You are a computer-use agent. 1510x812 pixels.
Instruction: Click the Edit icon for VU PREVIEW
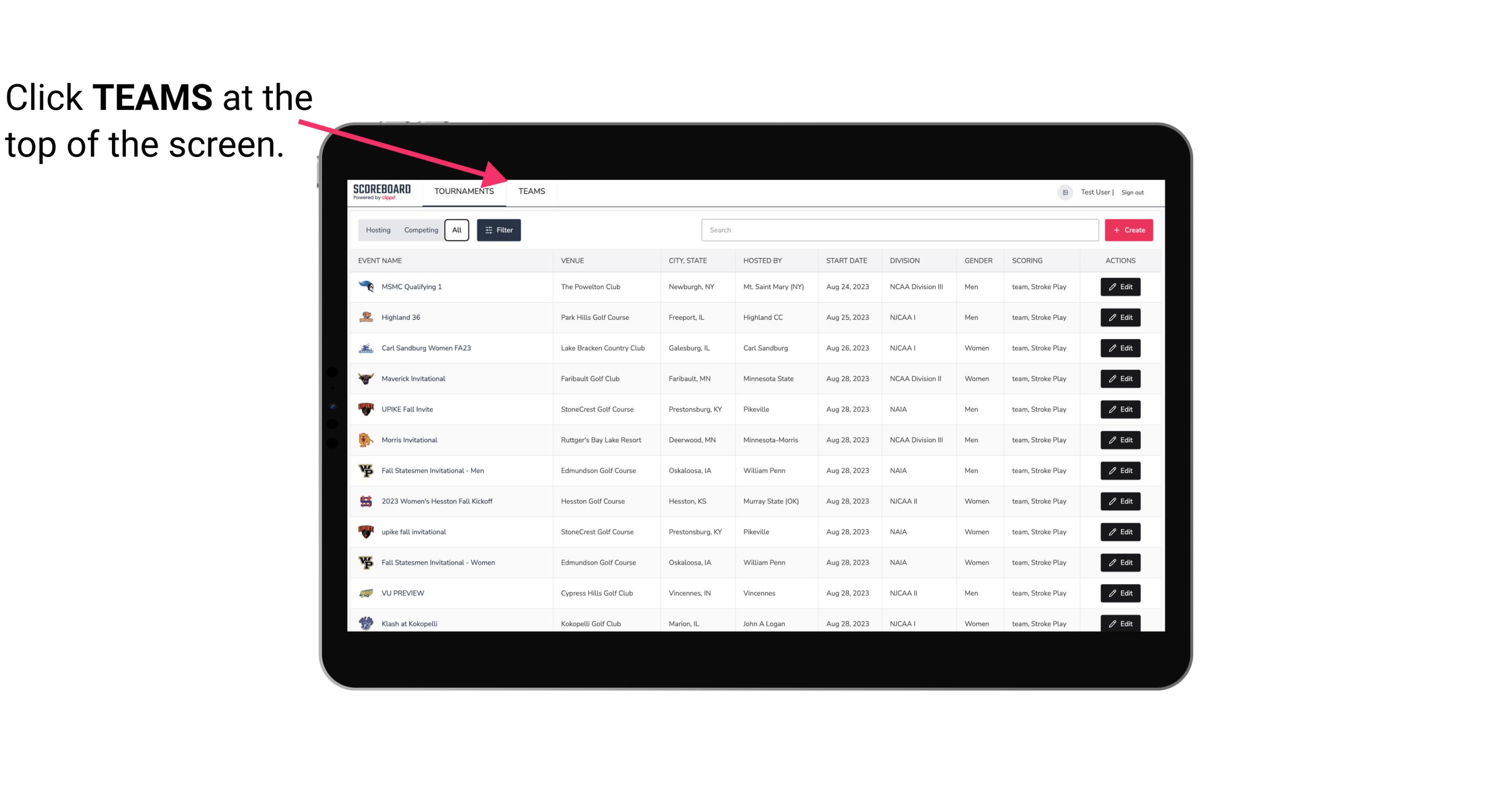[x=1120, y=593]
